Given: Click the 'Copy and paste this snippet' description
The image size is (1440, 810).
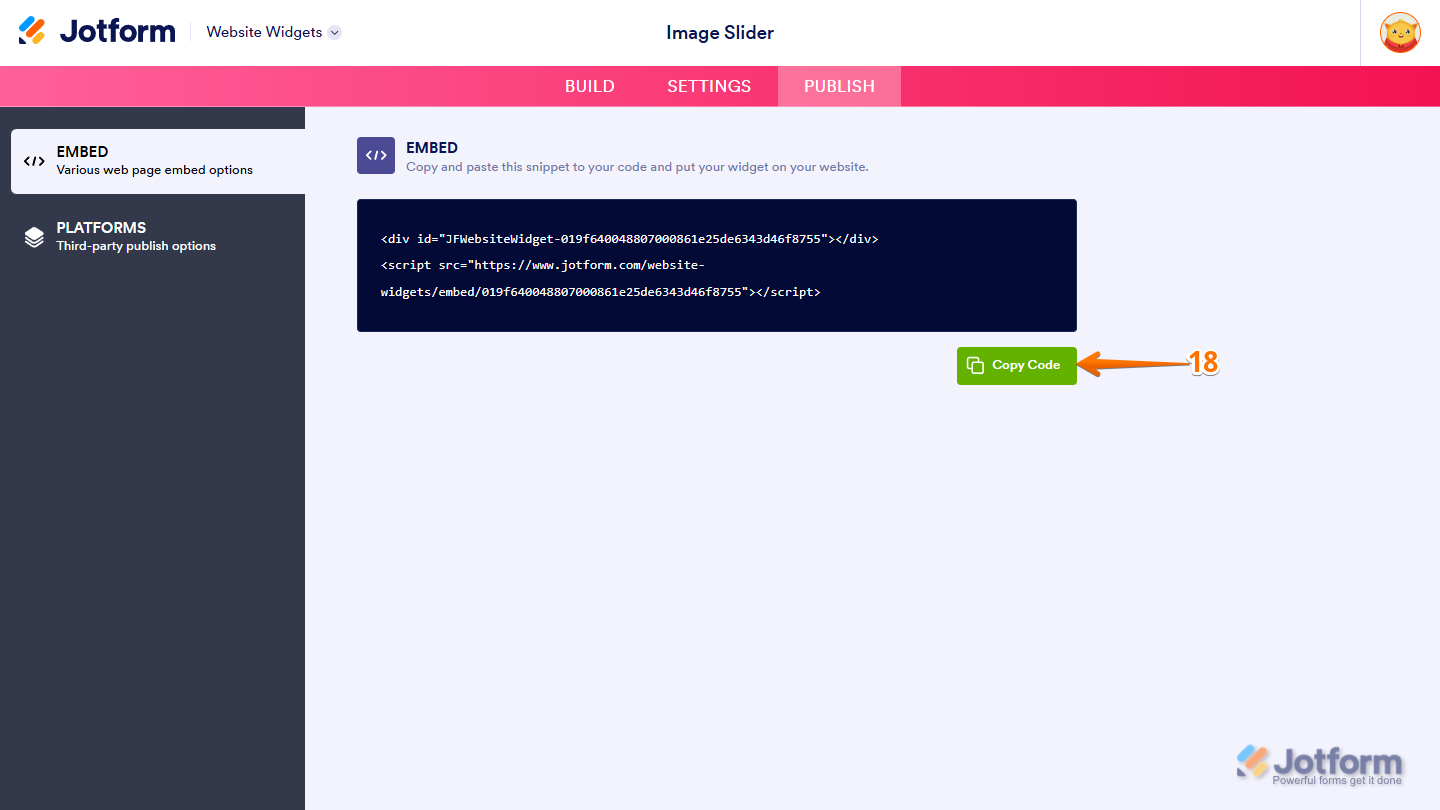Looking at the screenshot, I should [x=637, y=167].
